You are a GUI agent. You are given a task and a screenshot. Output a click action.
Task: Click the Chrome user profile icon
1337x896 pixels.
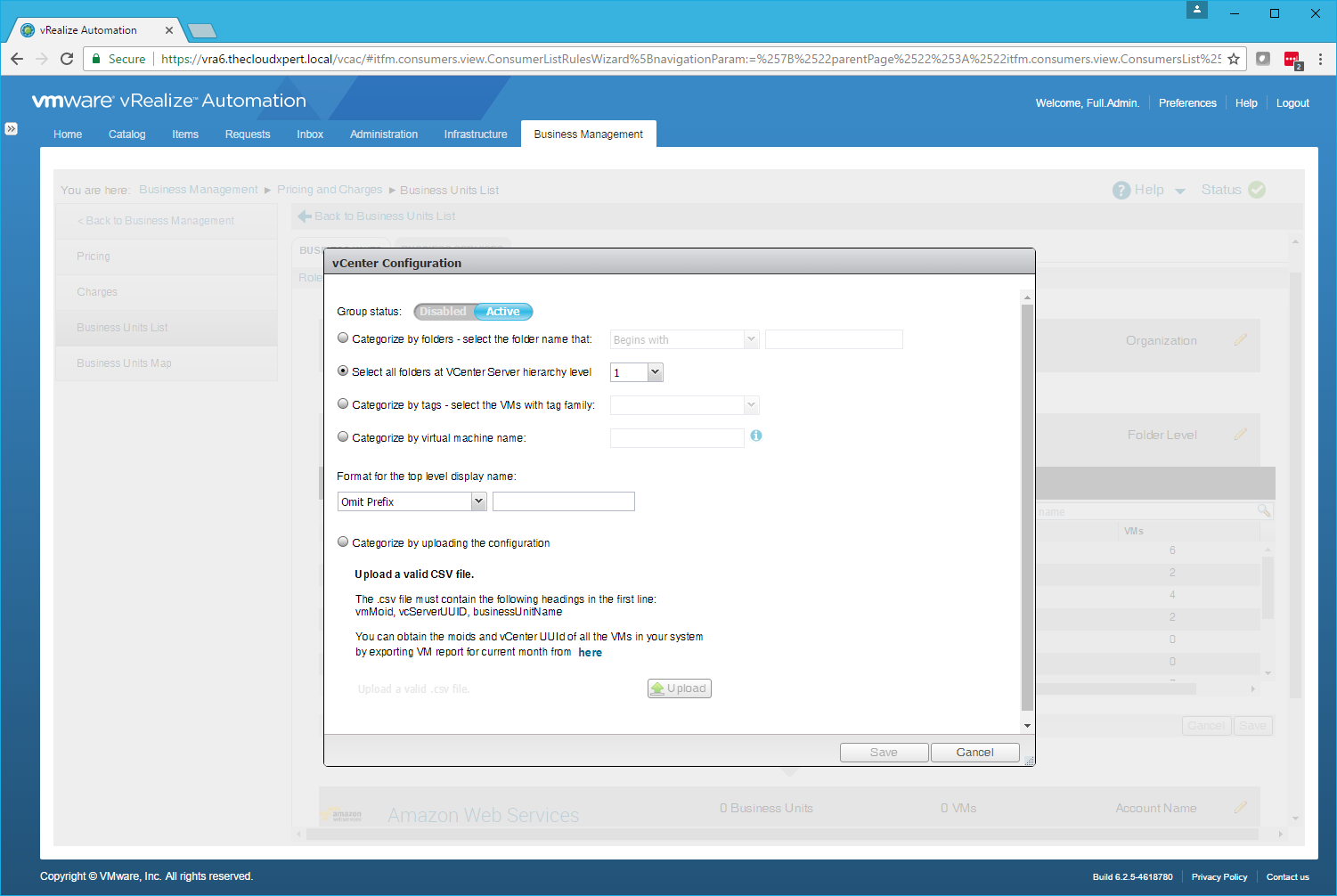point(1197,10)
